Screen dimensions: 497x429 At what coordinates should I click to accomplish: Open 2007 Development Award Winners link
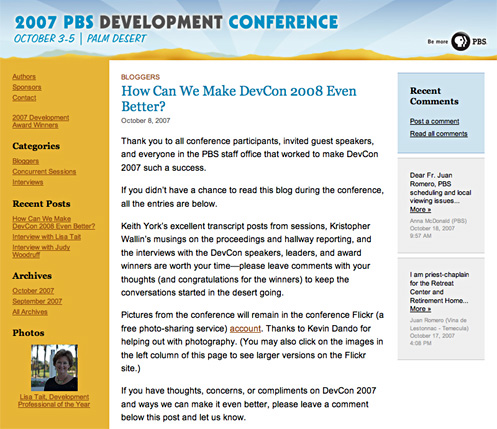click(41, 121)
